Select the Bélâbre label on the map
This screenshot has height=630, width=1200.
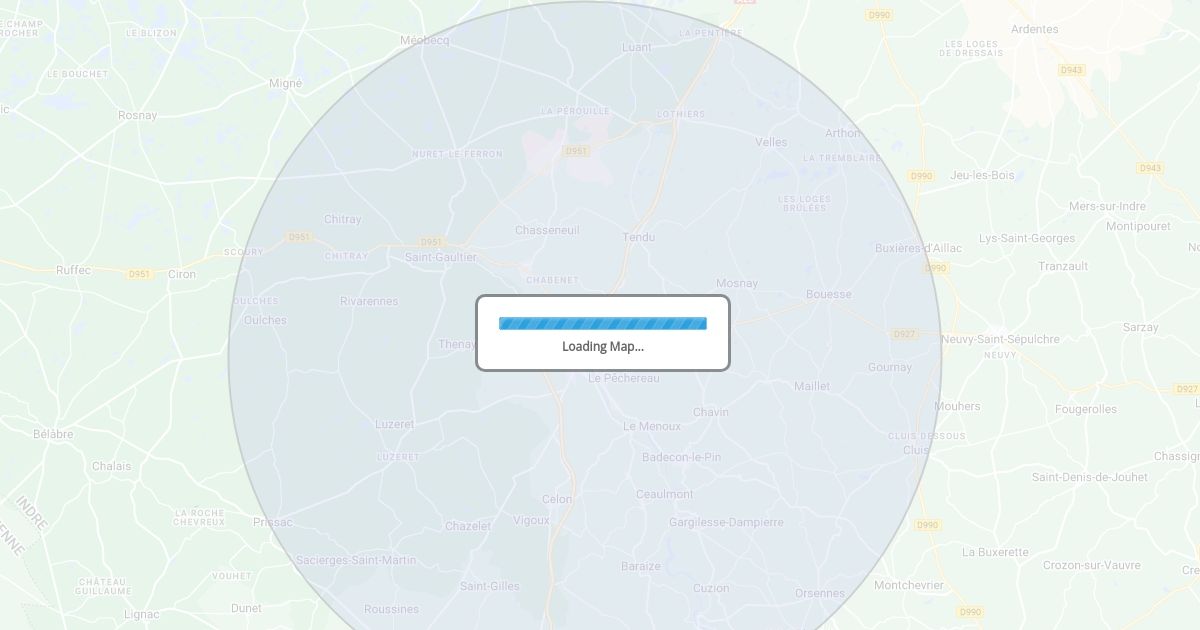coord(53,434)
